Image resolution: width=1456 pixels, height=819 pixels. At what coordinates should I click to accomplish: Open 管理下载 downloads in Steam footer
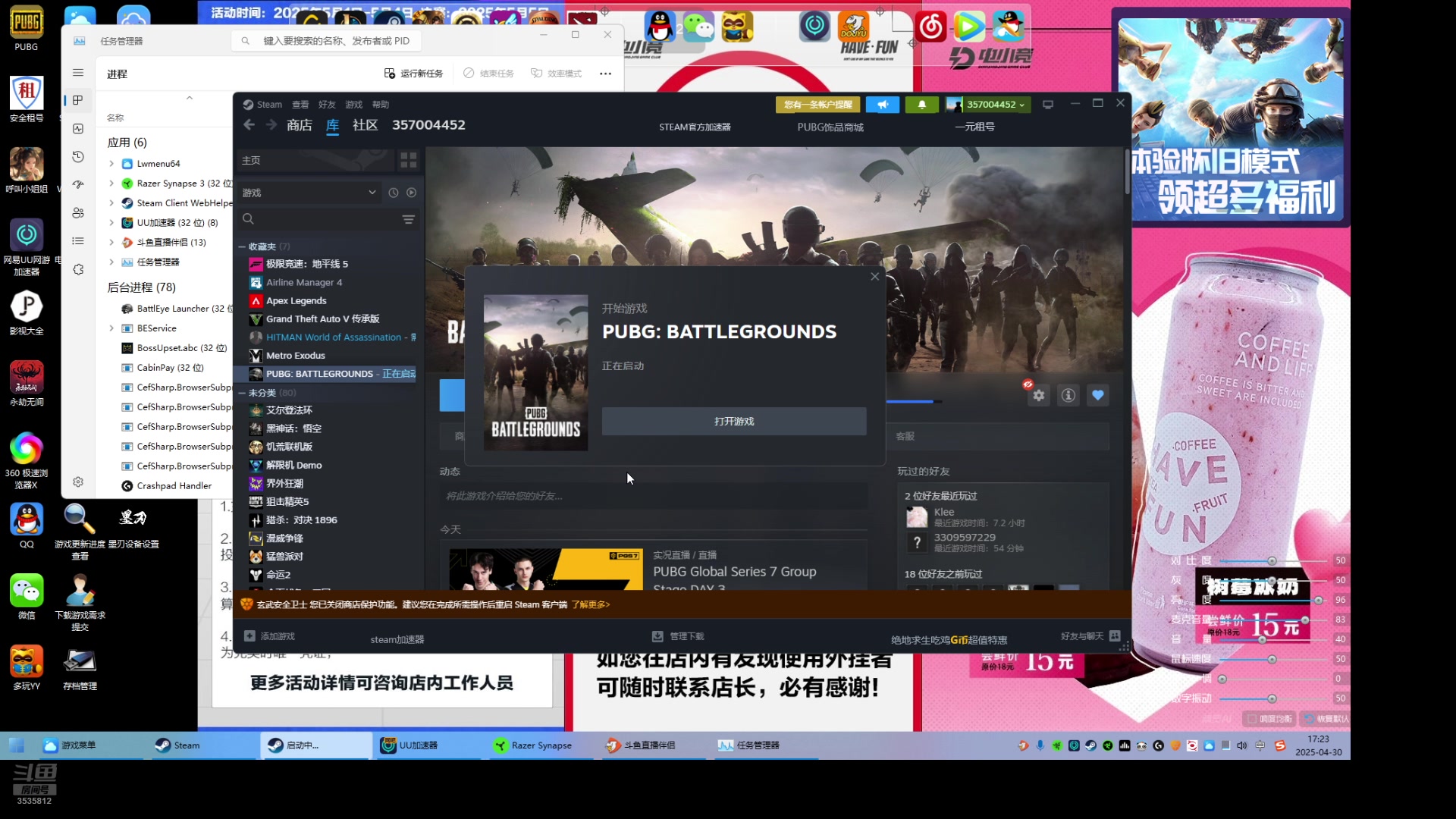pos(679,636)
